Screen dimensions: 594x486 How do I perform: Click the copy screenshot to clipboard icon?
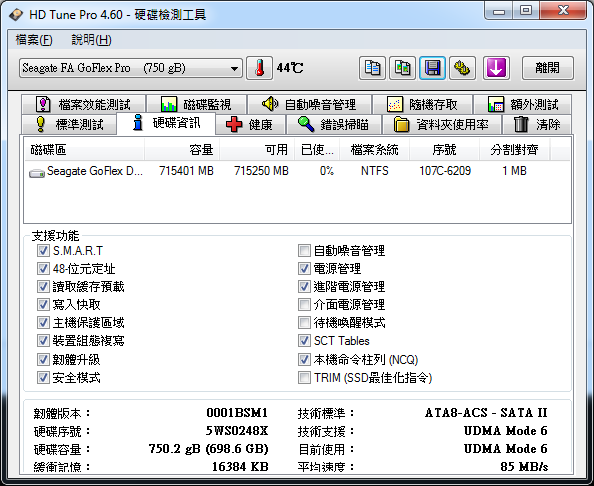402,68
